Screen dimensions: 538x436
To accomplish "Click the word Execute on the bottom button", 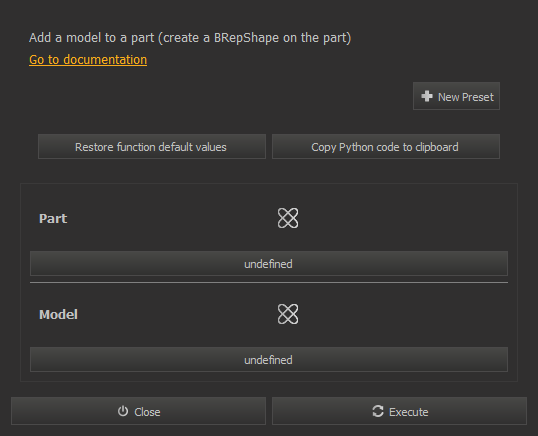I will [409, 412].
